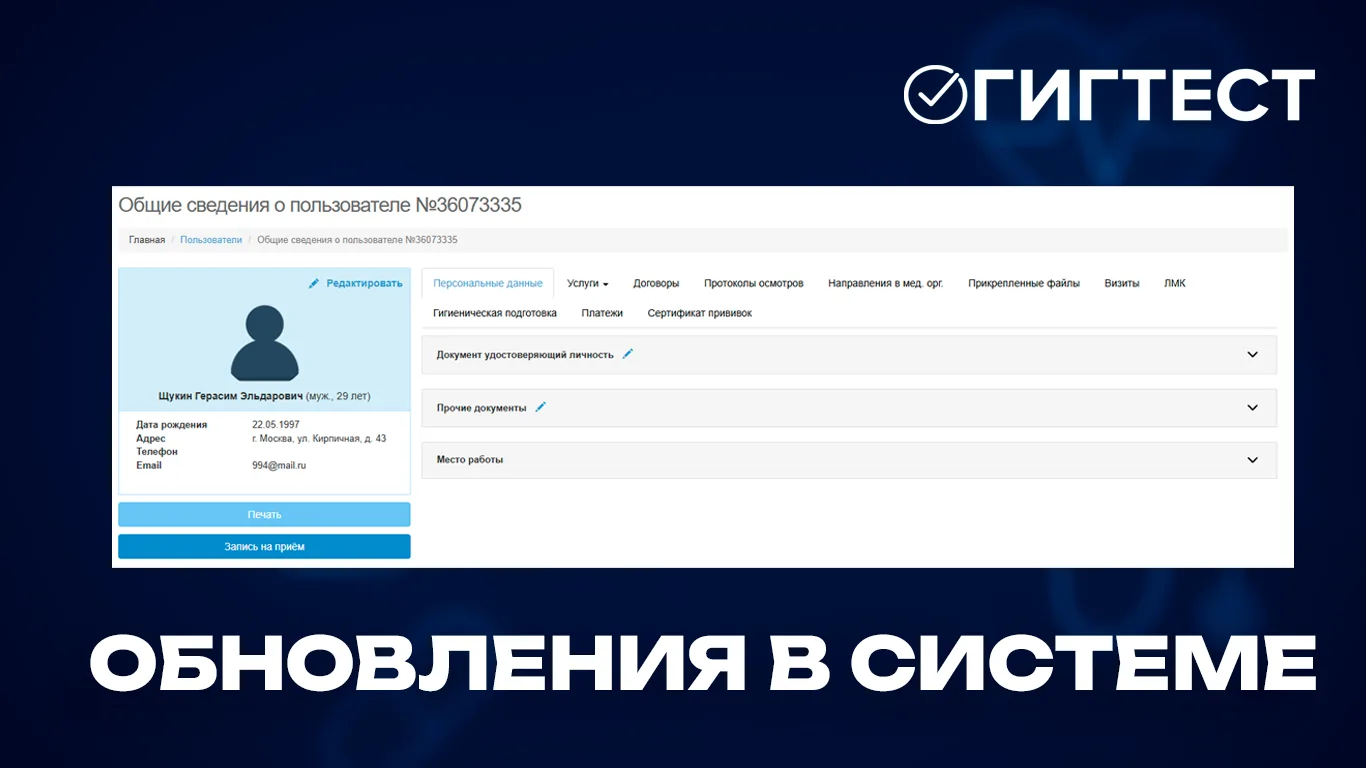Open the Сертификат прививок tab
The width and height of the screenshot is (1366, 768).
point(699,313)
